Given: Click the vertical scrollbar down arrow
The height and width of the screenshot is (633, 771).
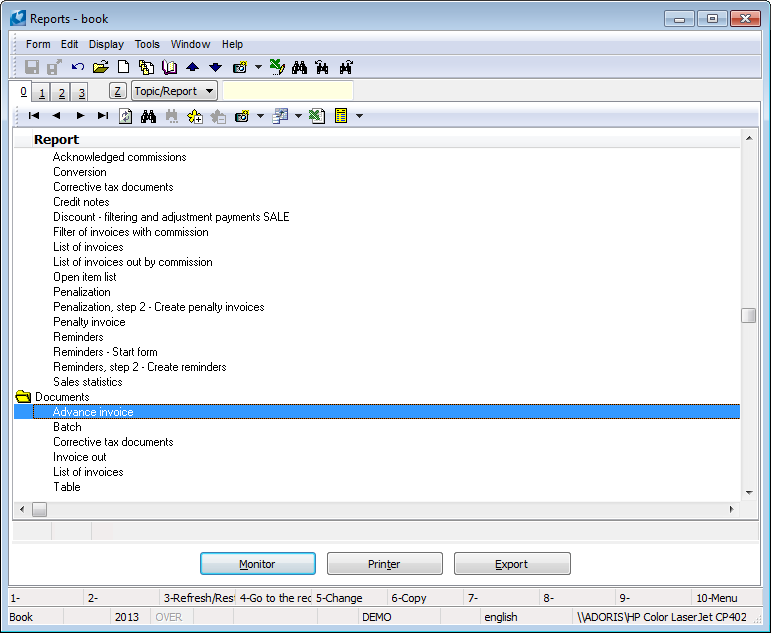Looking at the screenshot, I should (748, 492).
